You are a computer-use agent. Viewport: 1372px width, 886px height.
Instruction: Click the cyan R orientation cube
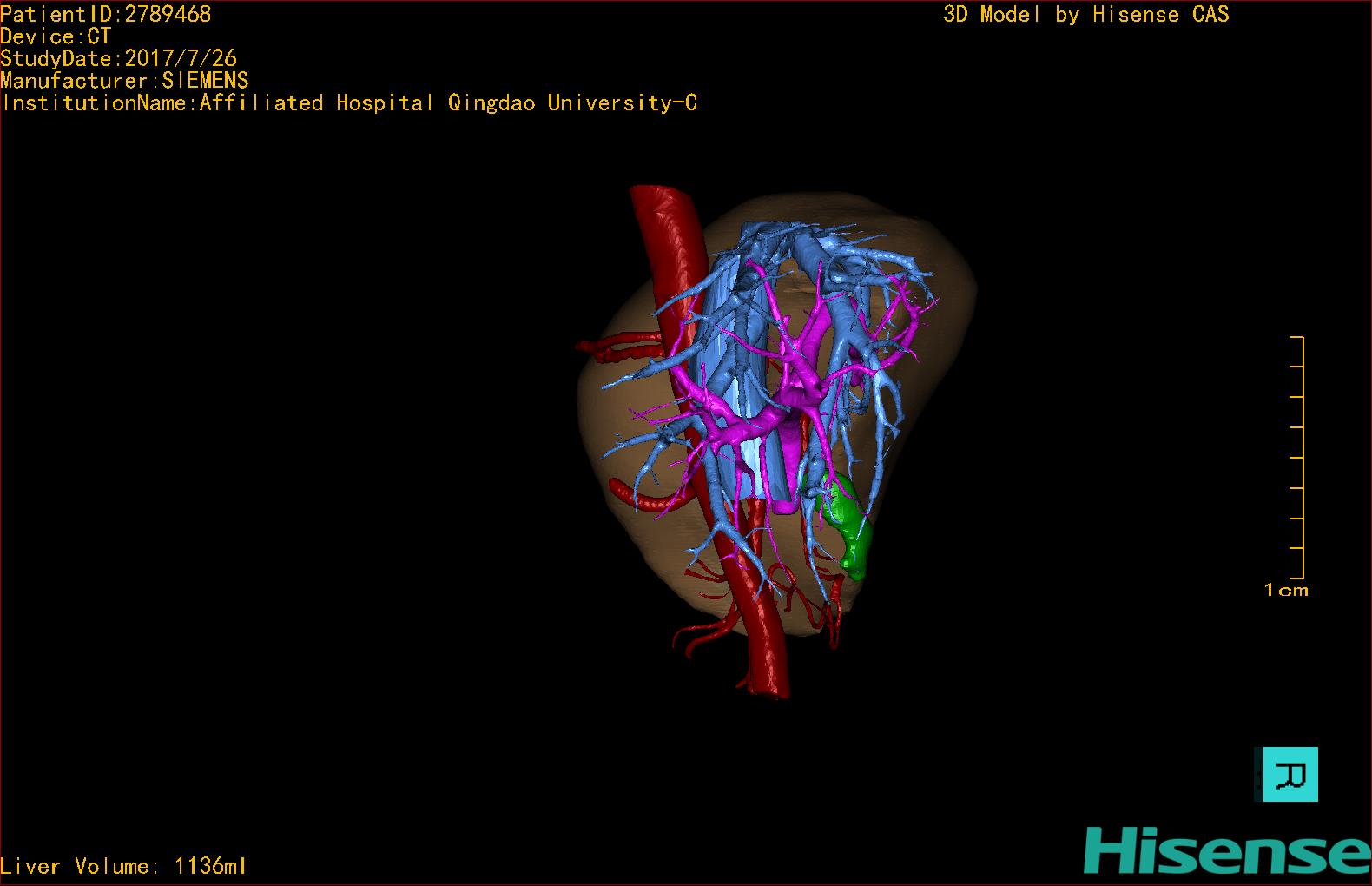click(1288, 774)
